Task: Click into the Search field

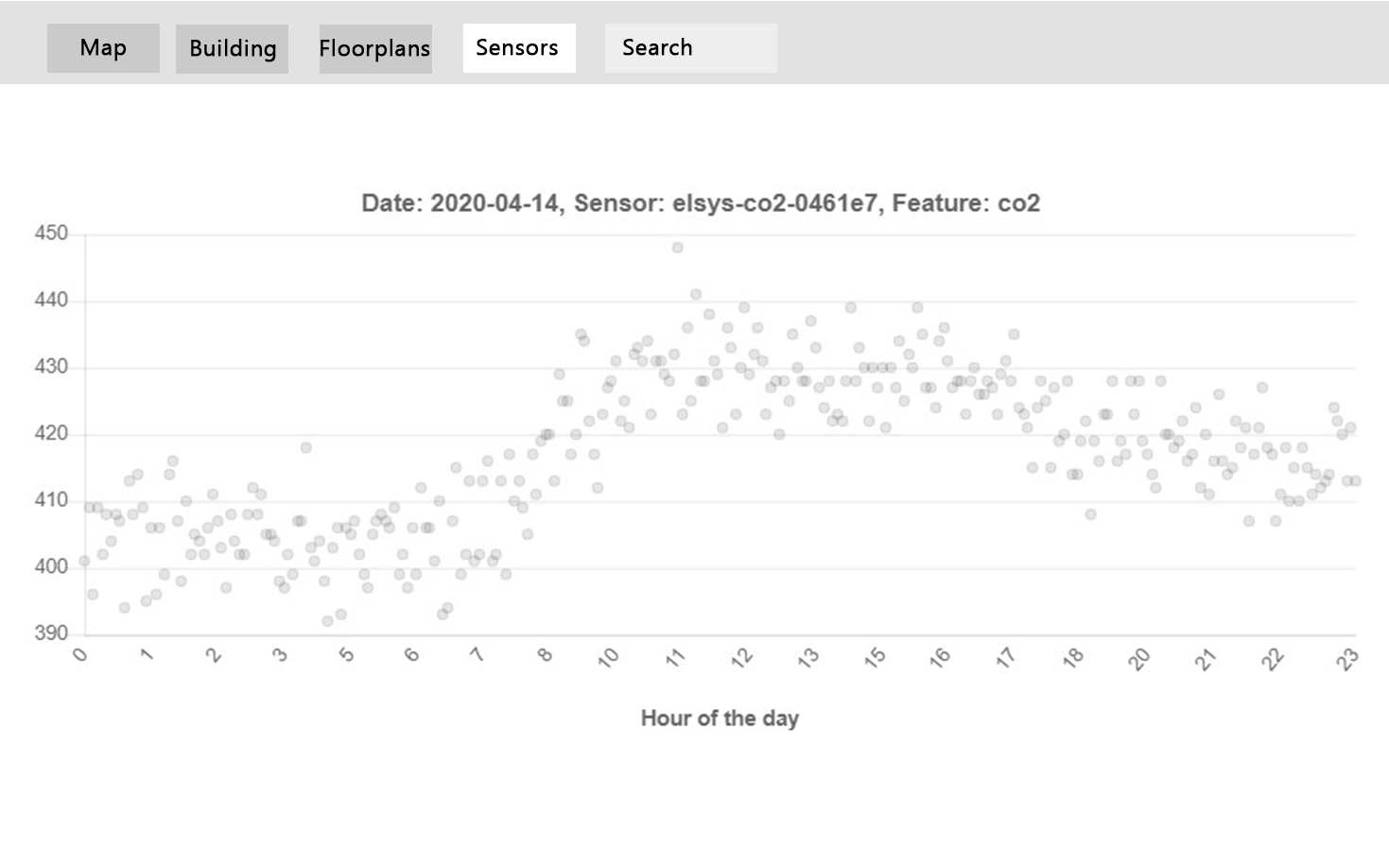Action: tap(690, 48)
